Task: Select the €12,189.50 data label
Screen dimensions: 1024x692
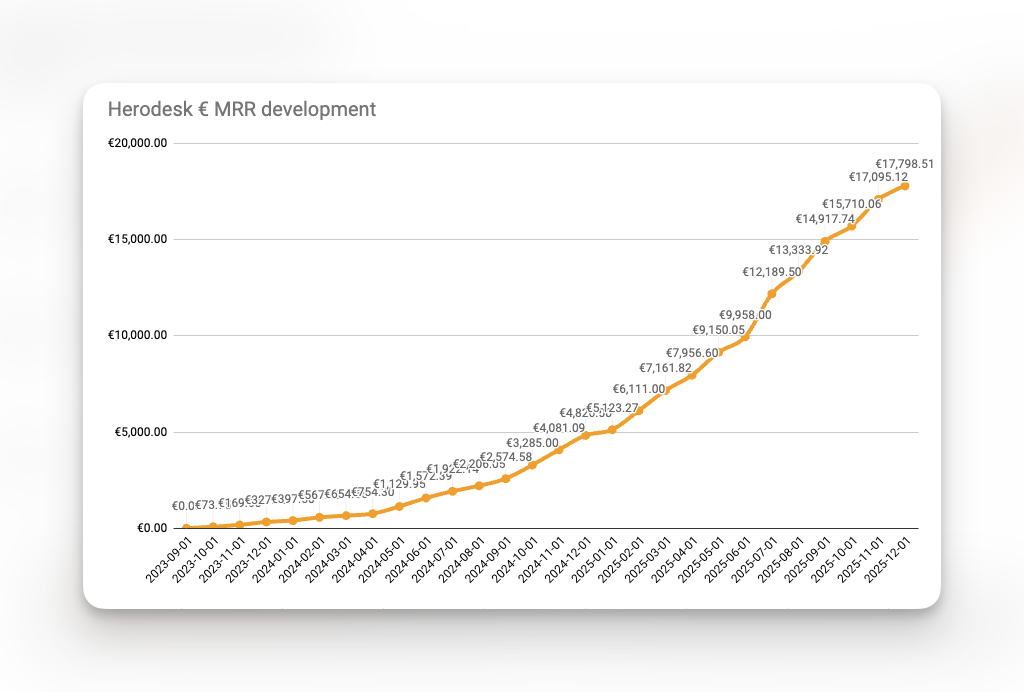Action: pyautogui.click(x=771, y=272)
